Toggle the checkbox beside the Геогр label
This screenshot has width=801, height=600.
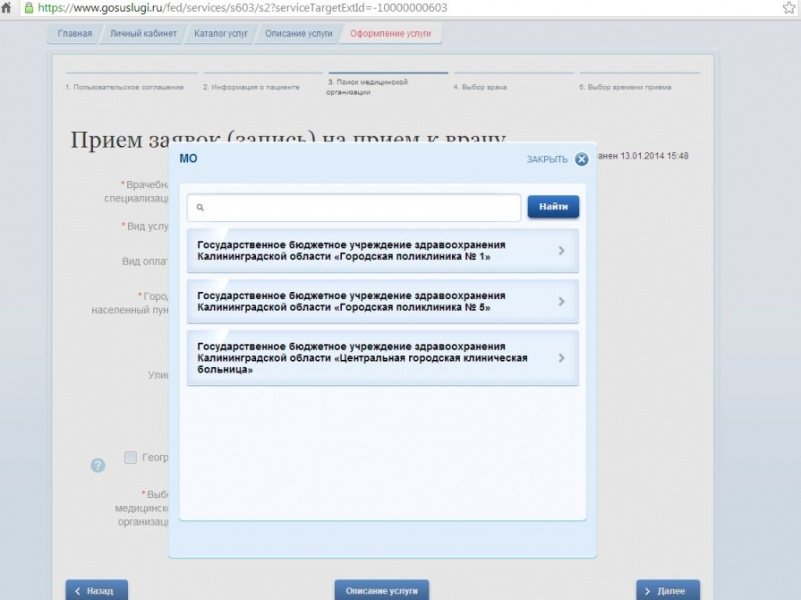coord(129,457)
